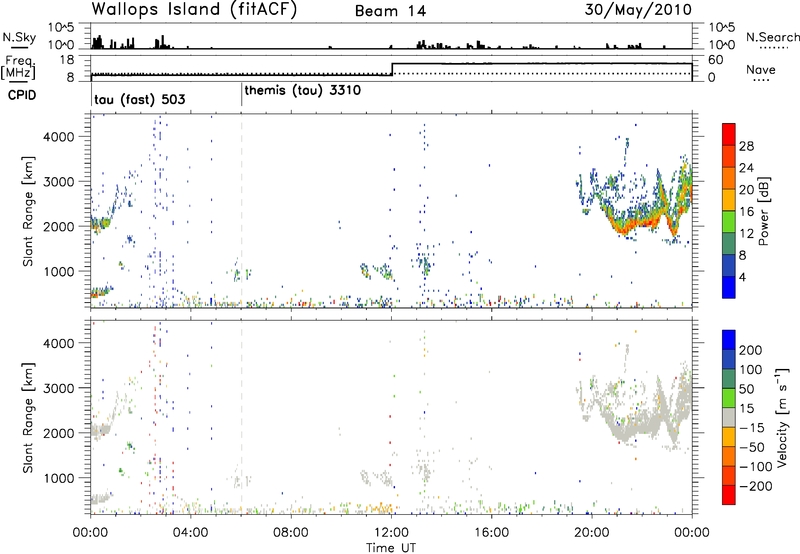800x554 pixels.
Task: Click the 'Beam 14' label
Action: pos(390,11)
